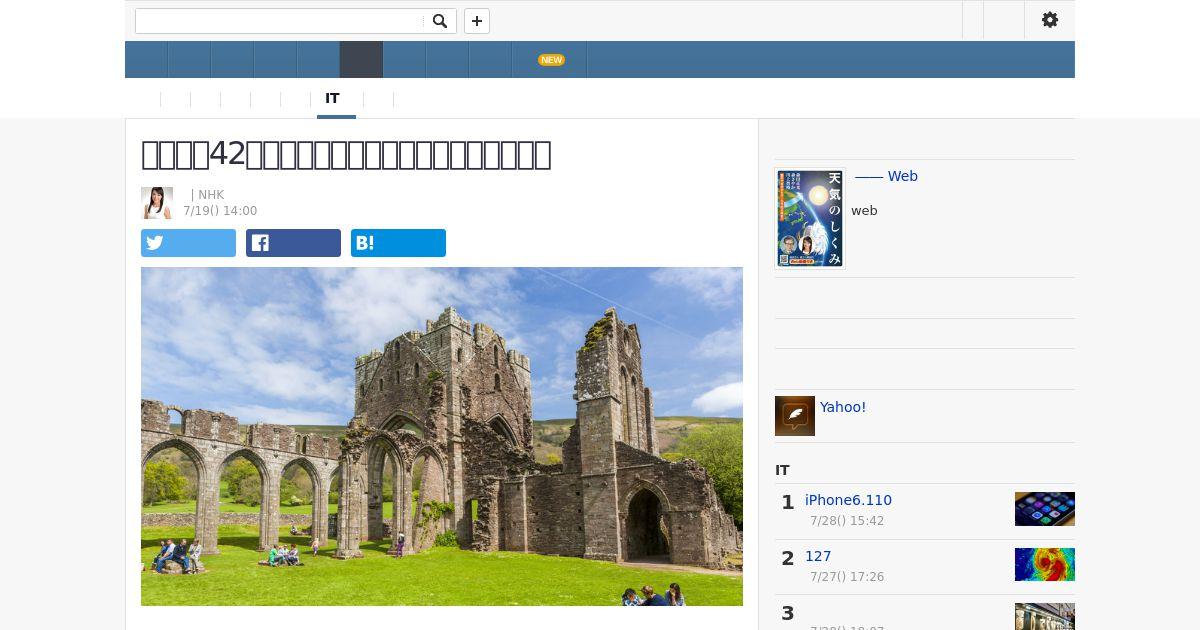Share the article via Facebook button
Screen dimensions: 1200x630
(x=293, y=243)
